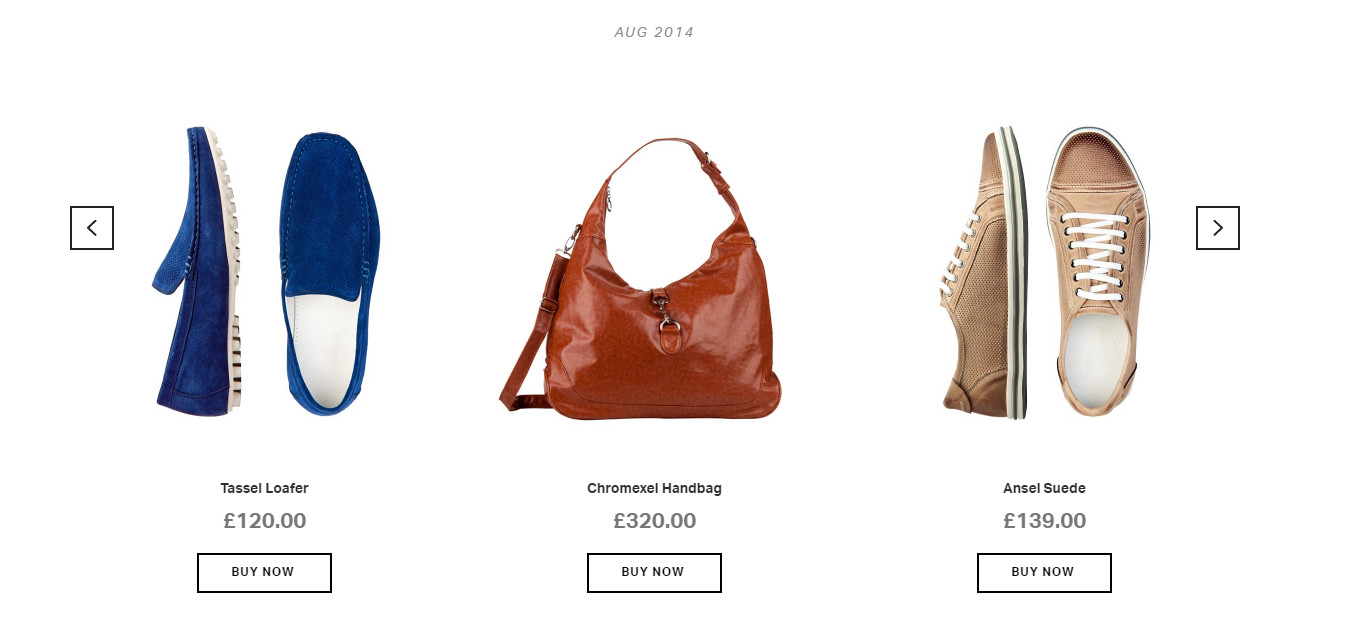Image resolution: width=1372 pixels, height=629 pixels.
Task: Open the Ansel Suede product title
Action: click(1044, 488)
